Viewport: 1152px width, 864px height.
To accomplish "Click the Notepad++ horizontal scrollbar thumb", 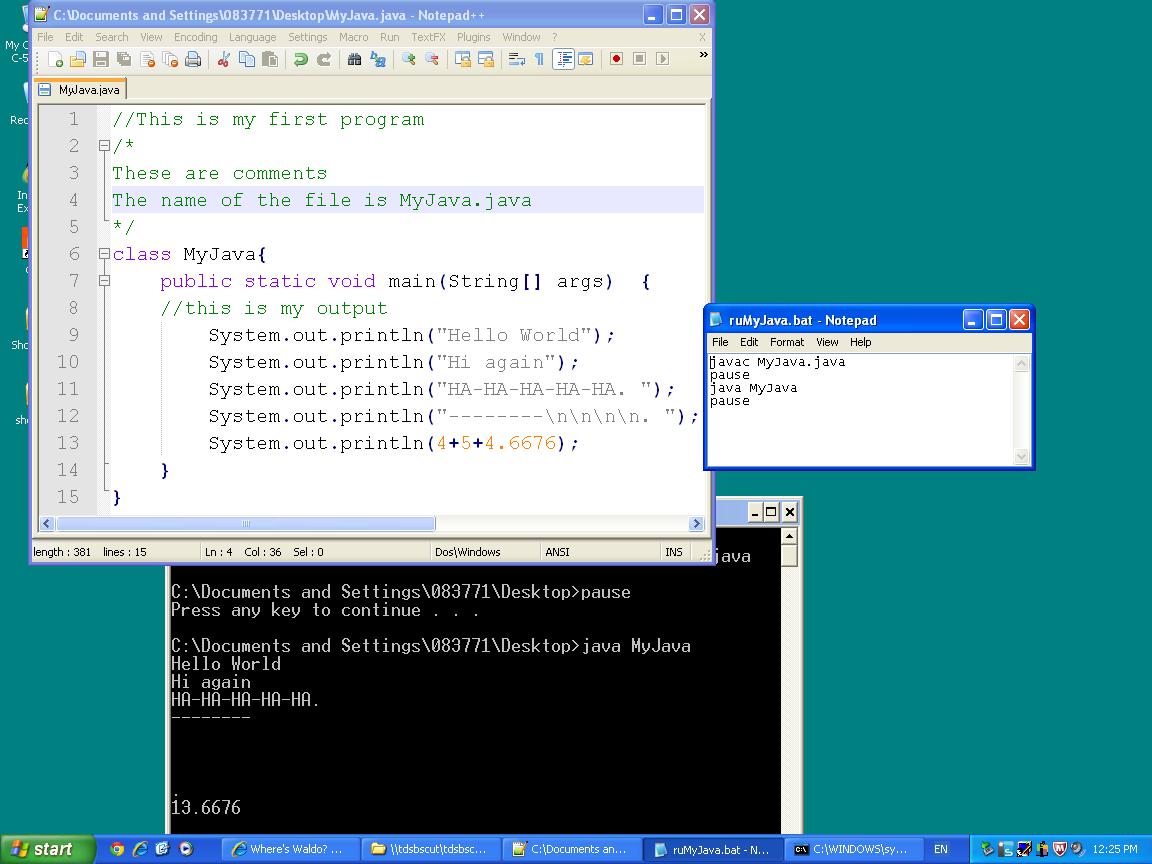I will [245, 524].
